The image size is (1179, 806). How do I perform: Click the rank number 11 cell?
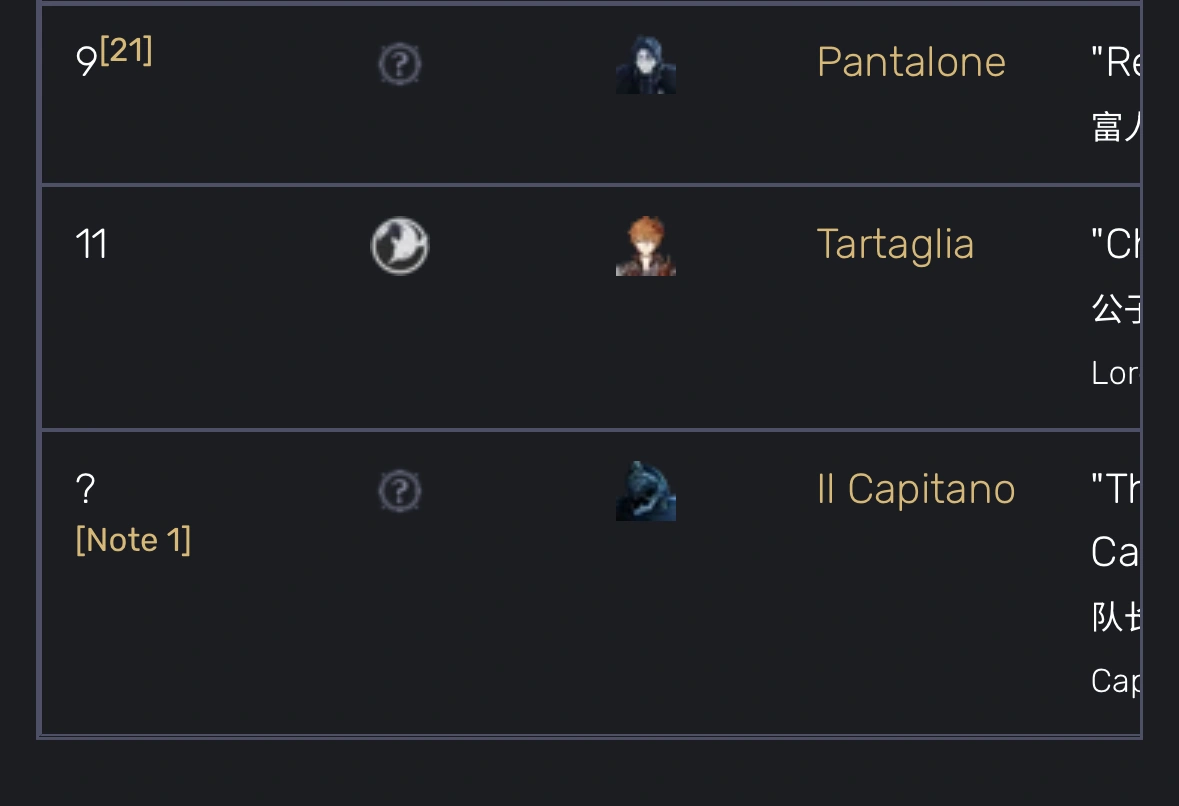[91, 244]
